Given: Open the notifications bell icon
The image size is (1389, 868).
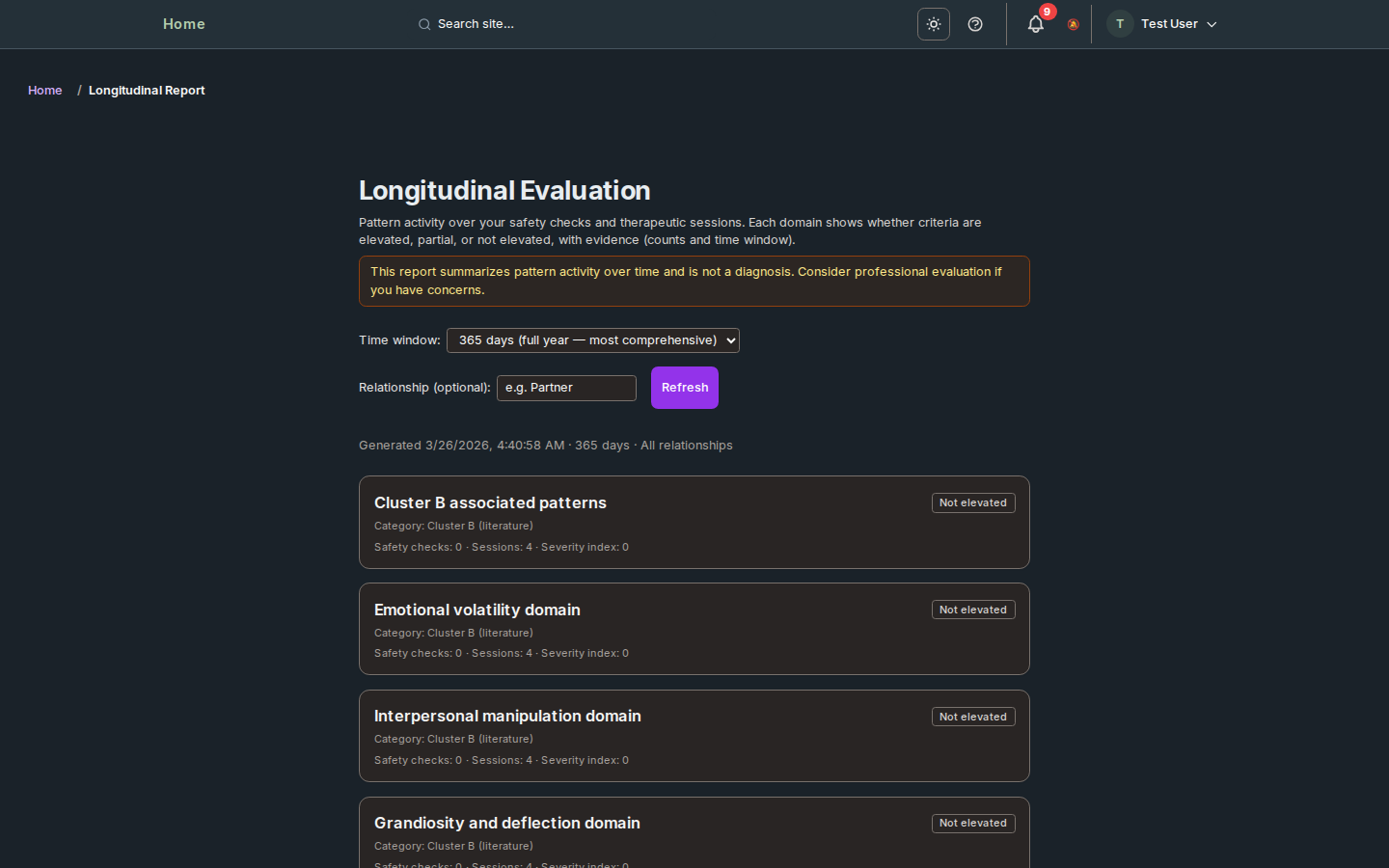Looking at the screenshot, I should click(1035, 24).
